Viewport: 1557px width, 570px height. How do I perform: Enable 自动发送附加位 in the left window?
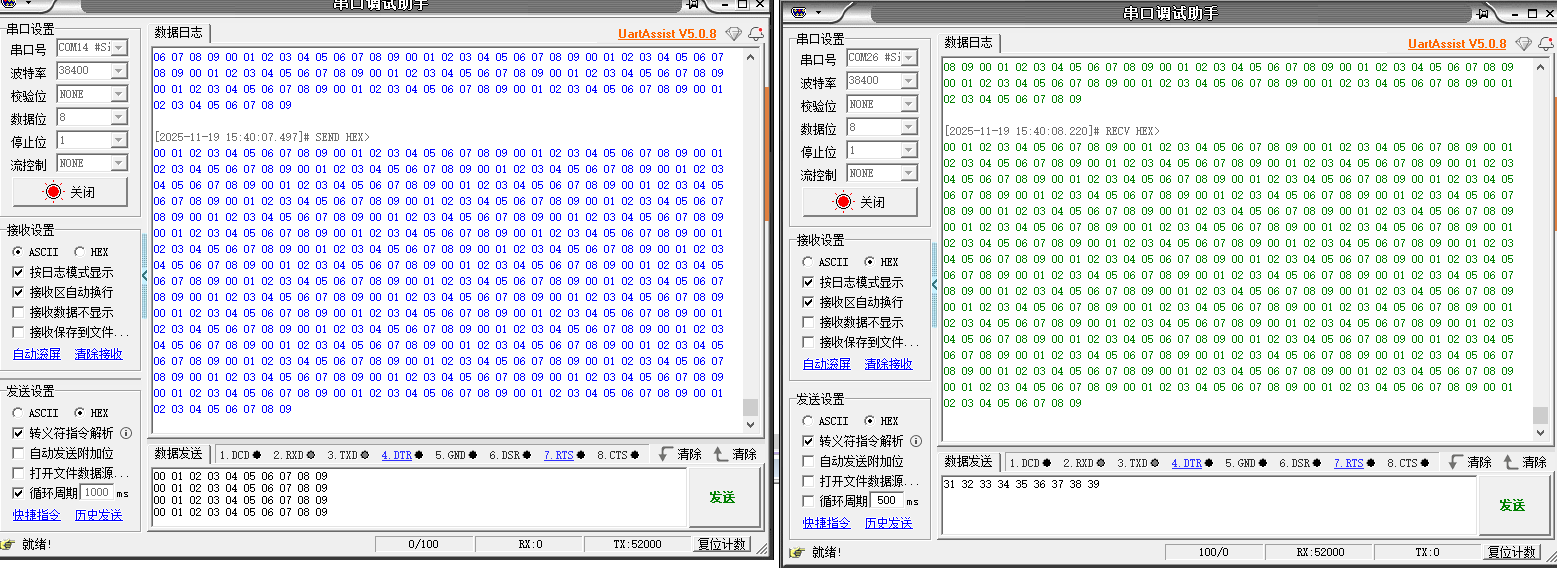coord(18,453)
